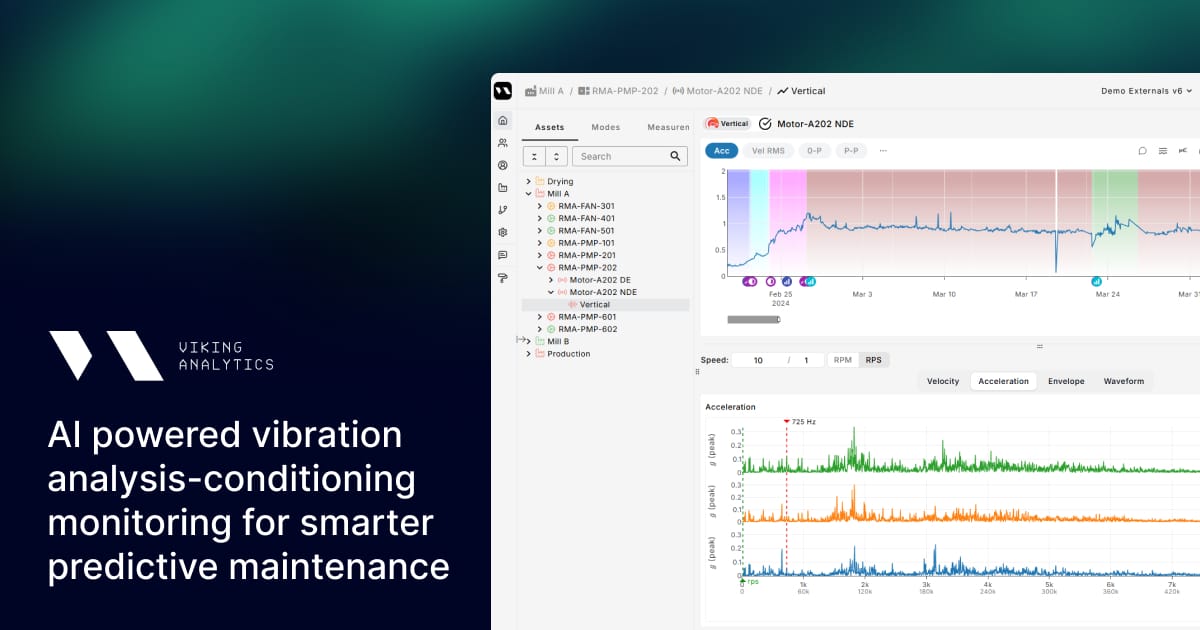
Task: Open the chat bubble icon above the trend chart
Action: coord(1142,150)
